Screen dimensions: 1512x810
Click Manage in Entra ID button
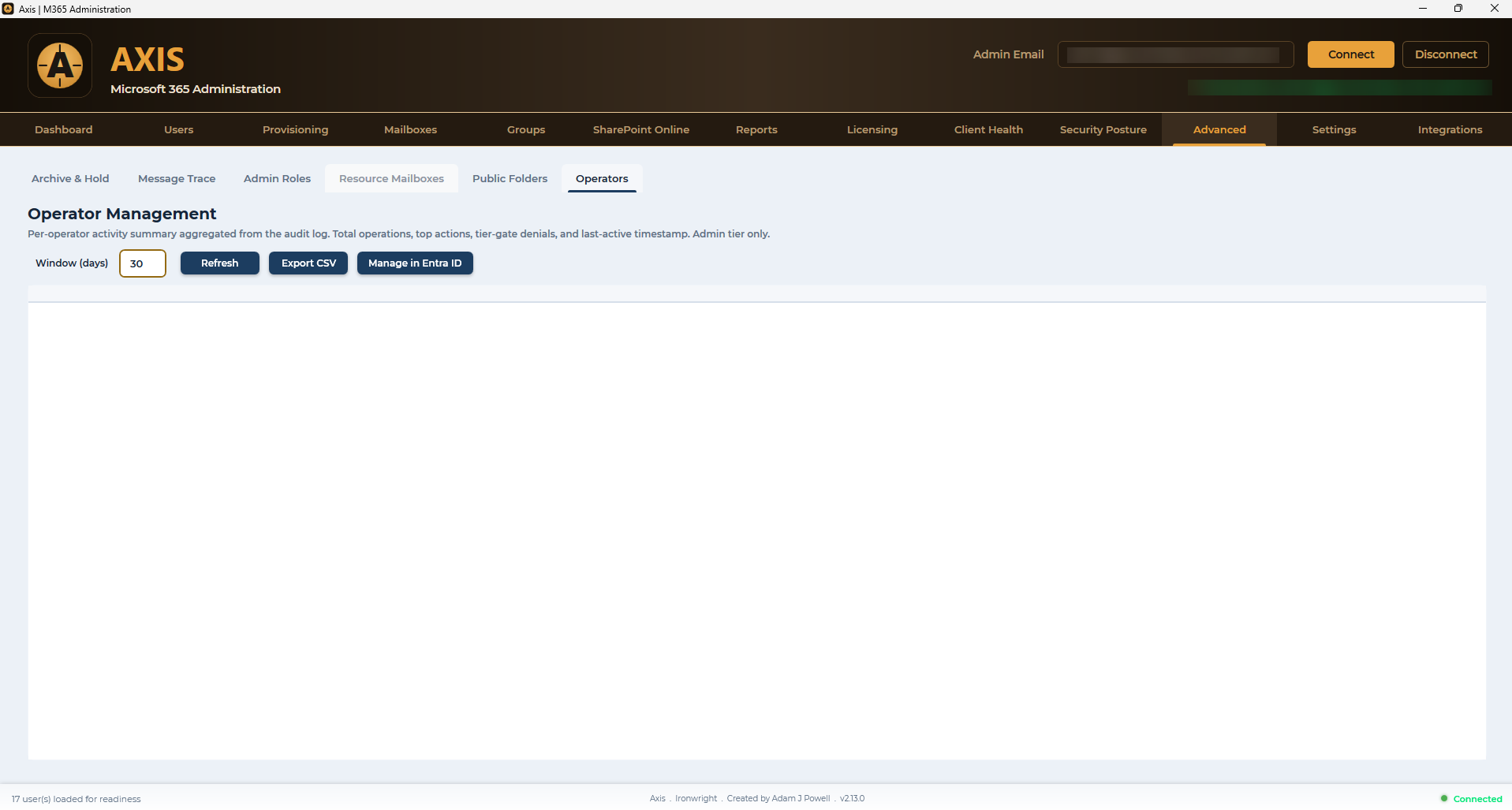pos(415,263)
